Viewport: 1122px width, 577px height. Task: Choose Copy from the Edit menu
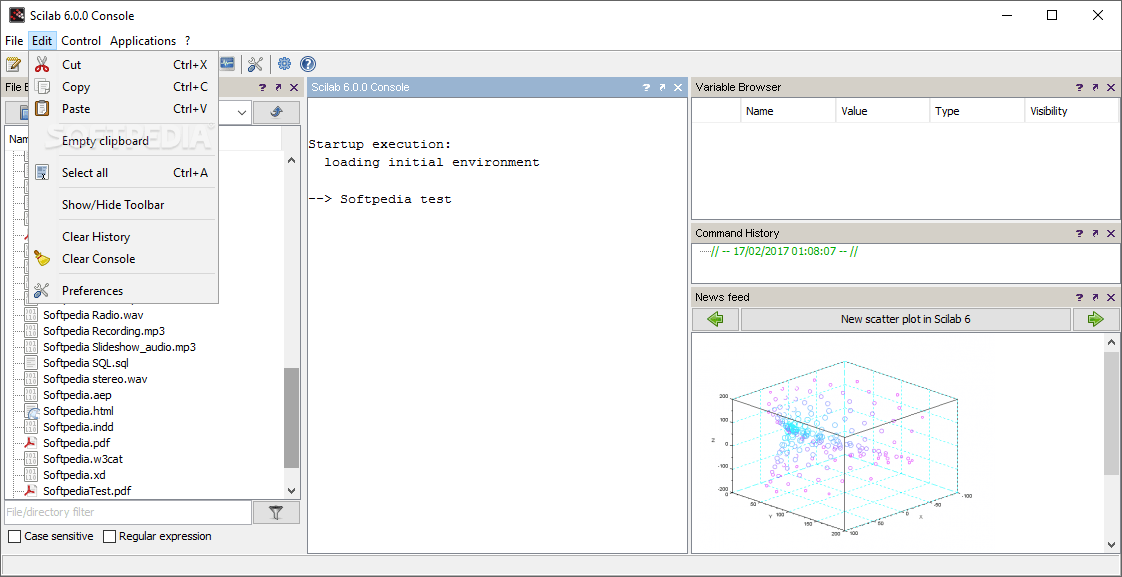click(123, 87)
